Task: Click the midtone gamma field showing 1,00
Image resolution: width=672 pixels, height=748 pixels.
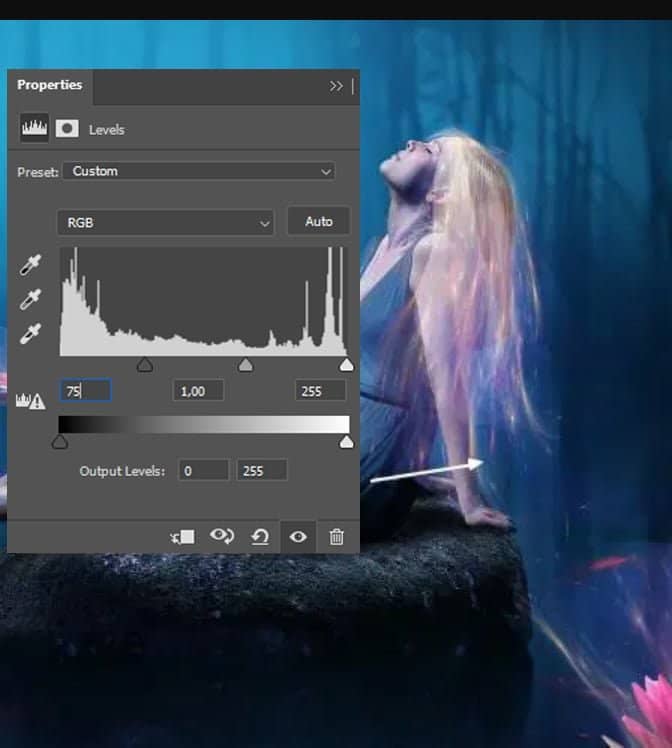Action: 198,391
